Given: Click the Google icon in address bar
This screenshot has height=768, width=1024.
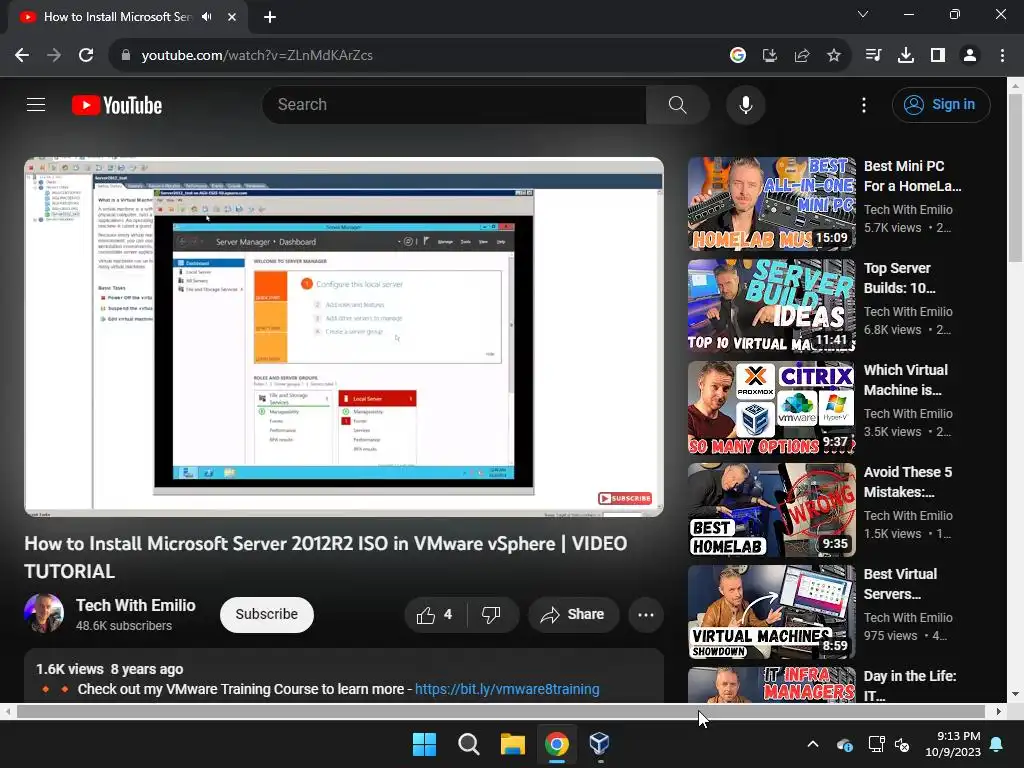Looking at the screenshot, I should tap(738, 56).
